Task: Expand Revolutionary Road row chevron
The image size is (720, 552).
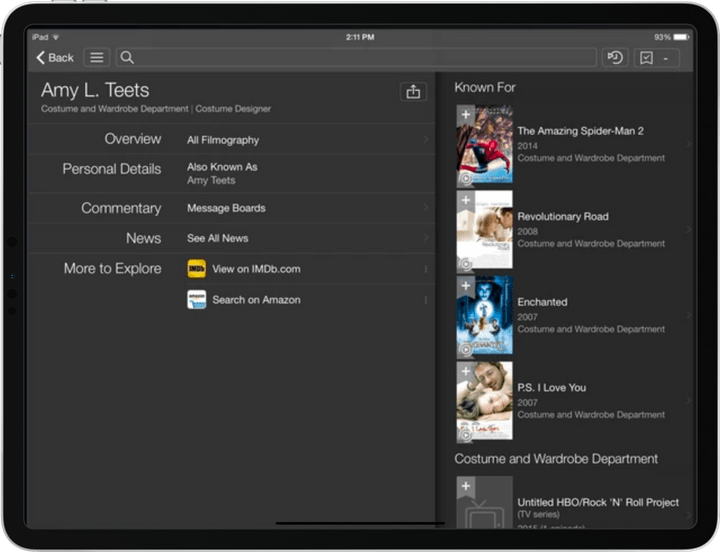Action: (x=688, y=230)
